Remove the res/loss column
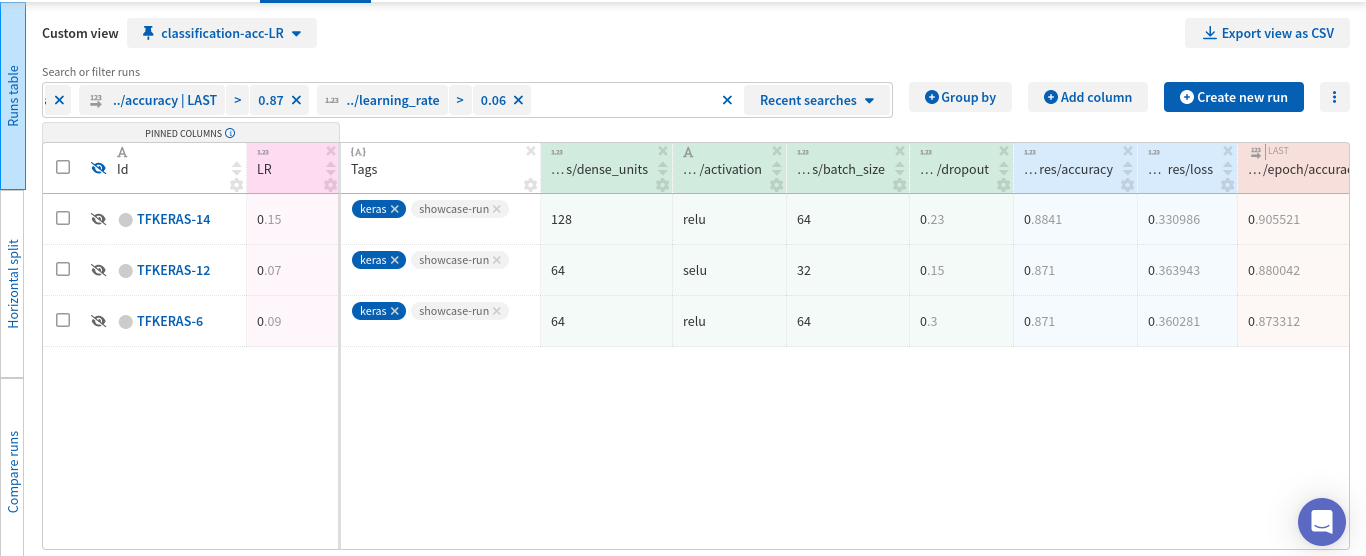 (1228, 151)
